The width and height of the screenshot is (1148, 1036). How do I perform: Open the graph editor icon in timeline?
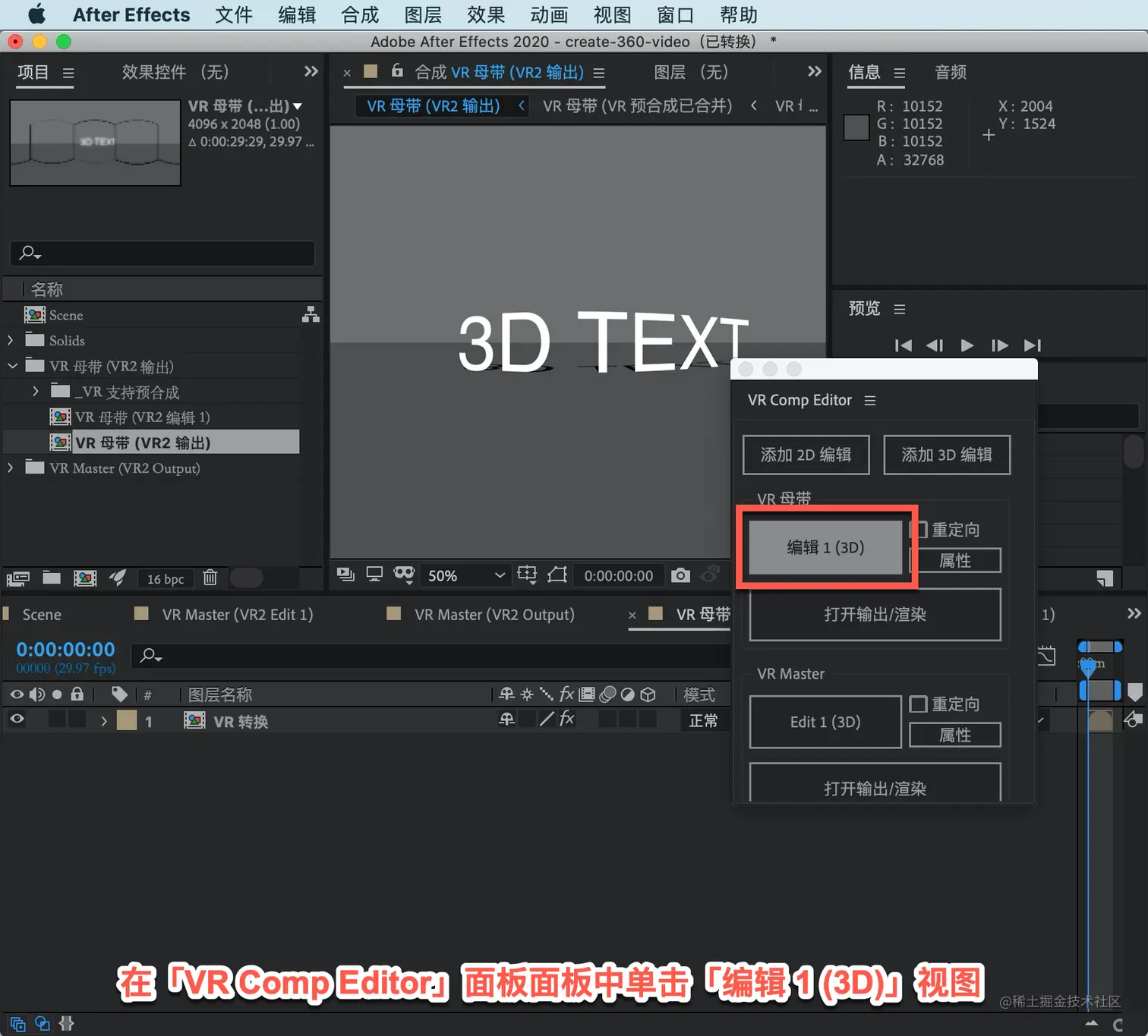(x=1047, y=655)
